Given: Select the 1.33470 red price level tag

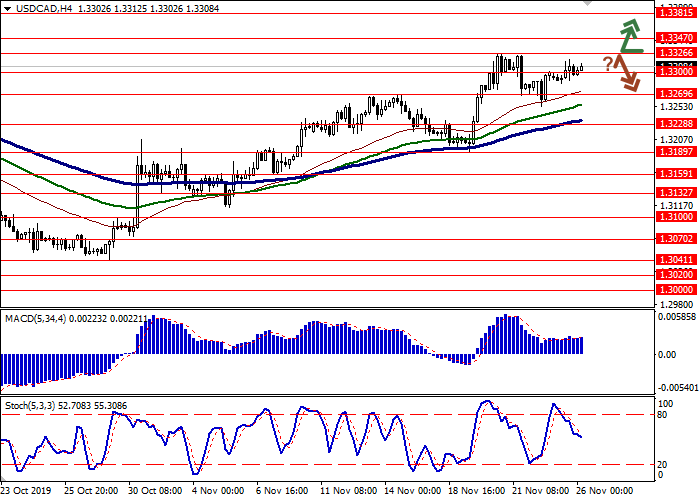Looking at the screenshot, I should click(x=677, y=35).
